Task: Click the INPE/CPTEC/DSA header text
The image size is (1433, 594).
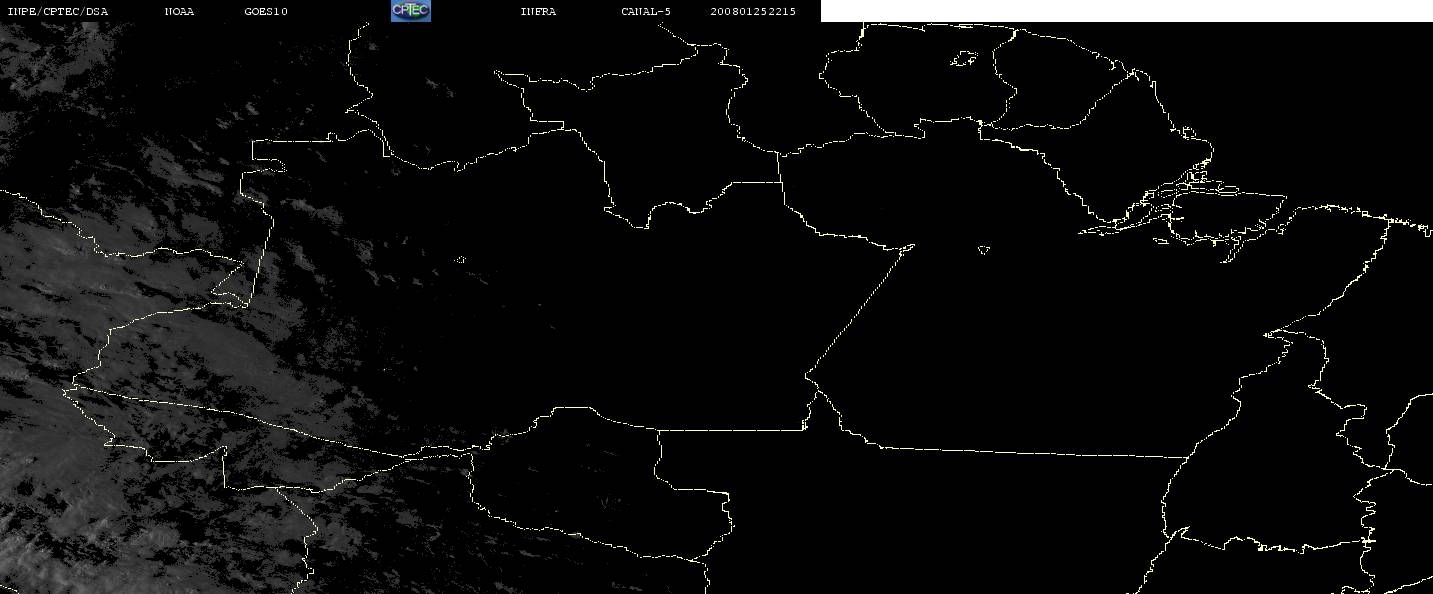Action: tap(57, 11)
